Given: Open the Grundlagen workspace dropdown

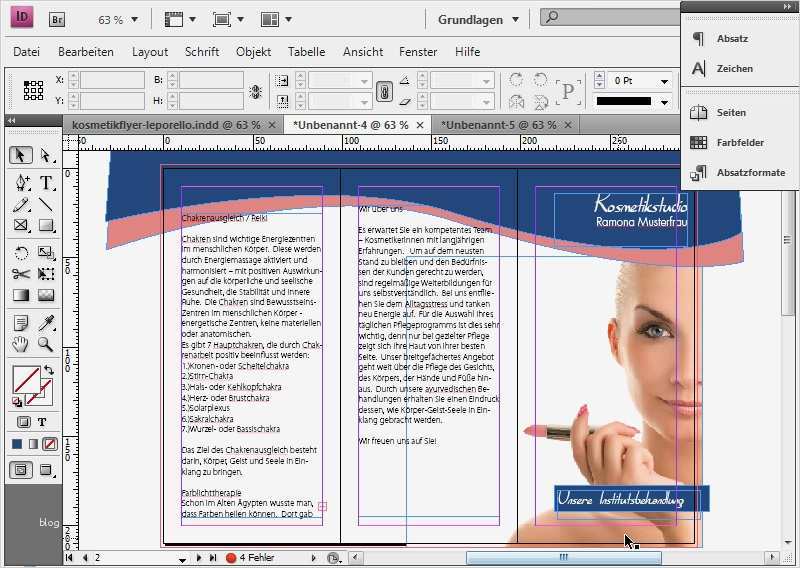Looking at the screenshot, I should (x=478, y=20).
